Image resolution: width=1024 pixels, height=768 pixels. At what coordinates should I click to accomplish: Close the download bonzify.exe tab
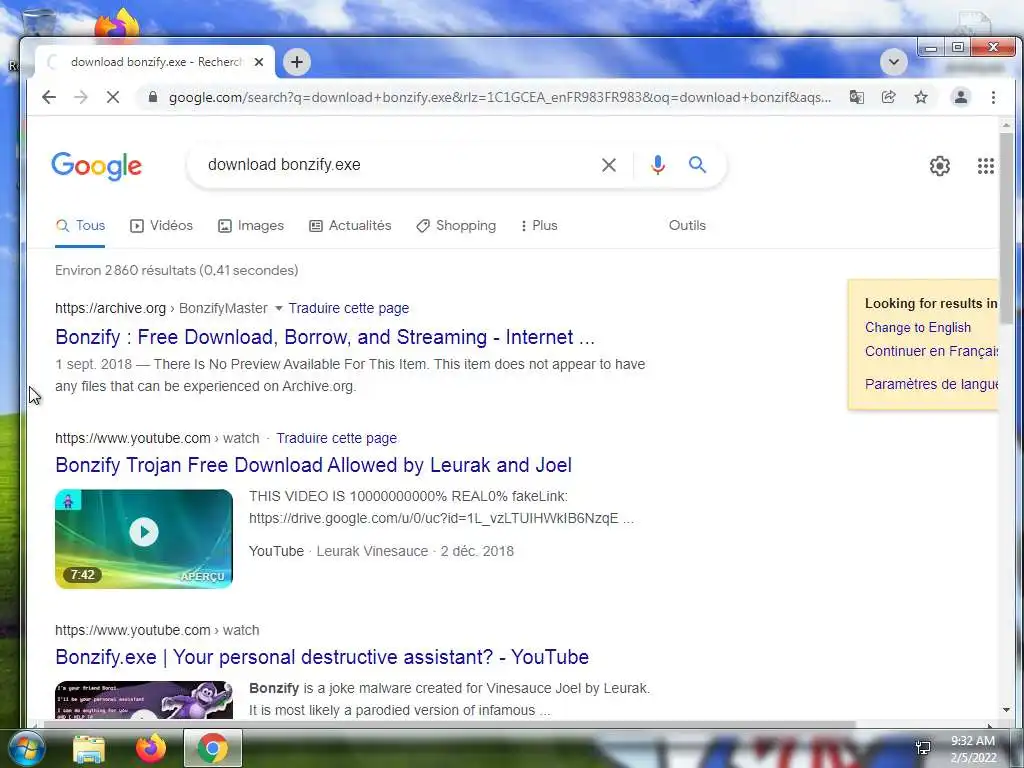pyautogui.click(x=259, y=62)
